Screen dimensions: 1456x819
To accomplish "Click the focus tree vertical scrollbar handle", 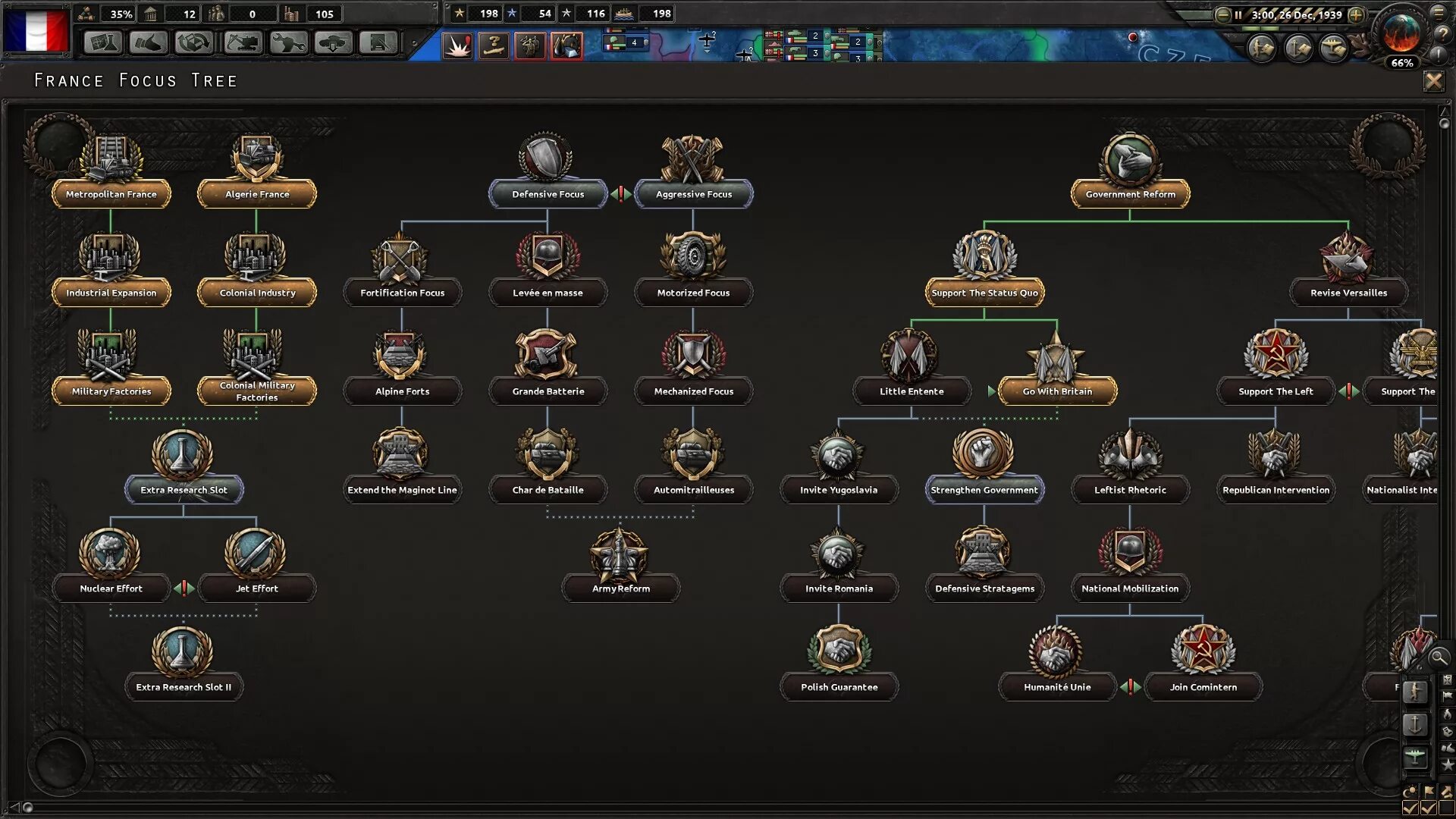I will pos(1444,123).
